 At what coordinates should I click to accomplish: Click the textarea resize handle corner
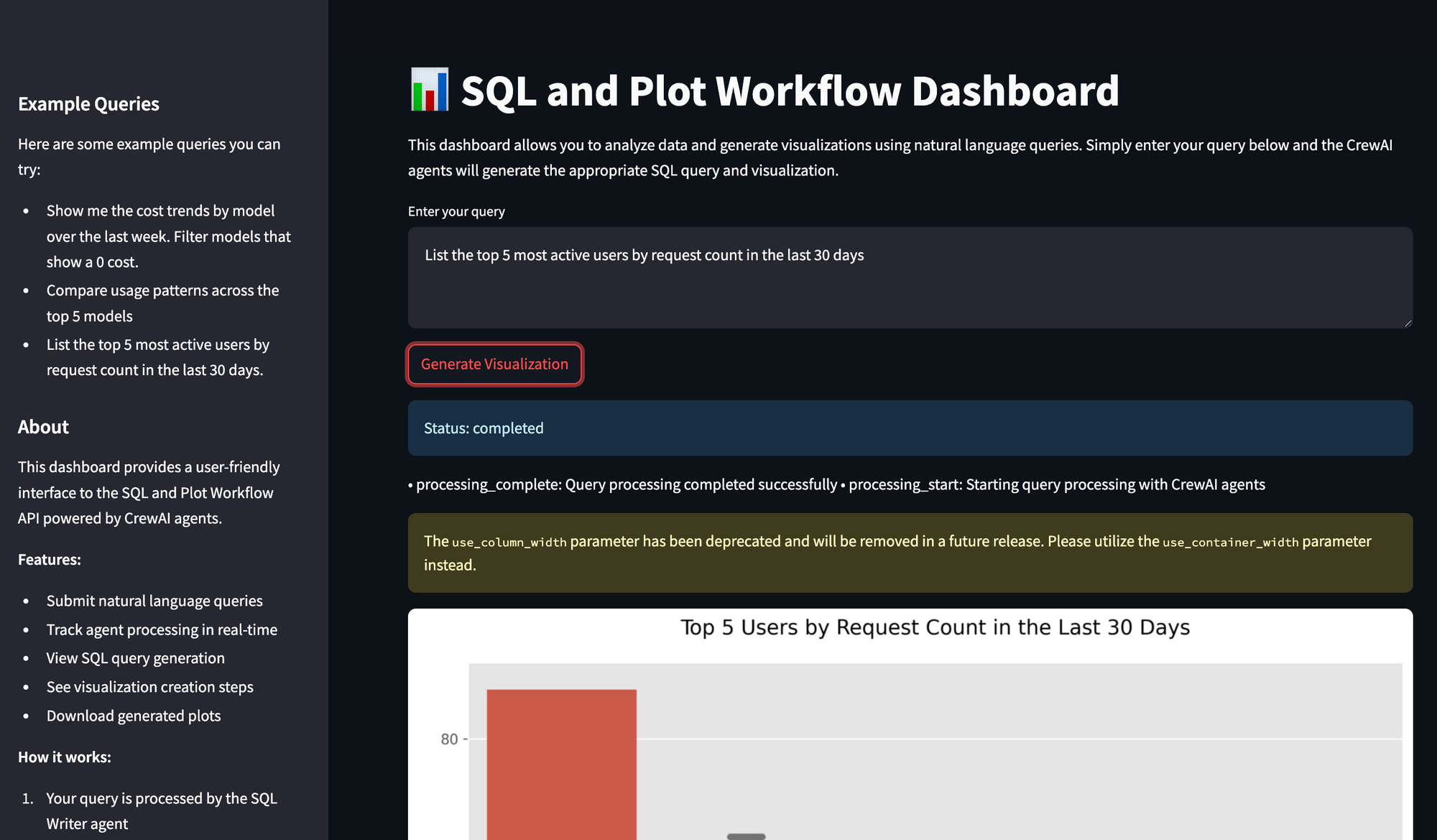pos(1408,323)
